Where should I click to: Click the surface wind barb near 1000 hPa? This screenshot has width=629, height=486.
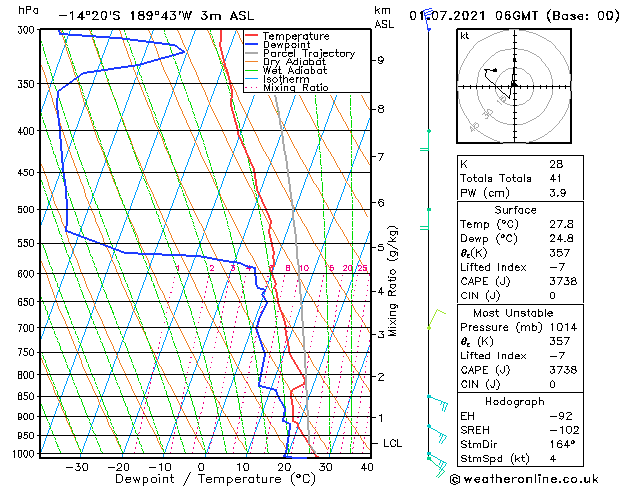(437, 465)
